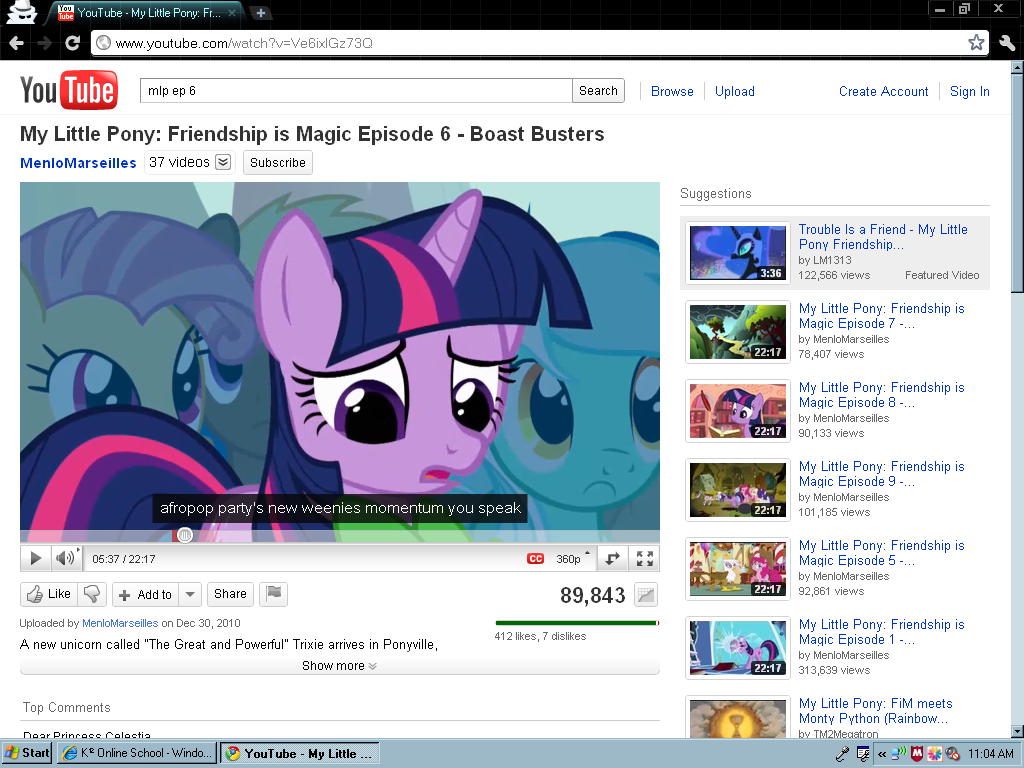This screenshot has height=768, width=1024.
Task: Open FiM meets Monty Python title link
Action: (x=876, y=711)
